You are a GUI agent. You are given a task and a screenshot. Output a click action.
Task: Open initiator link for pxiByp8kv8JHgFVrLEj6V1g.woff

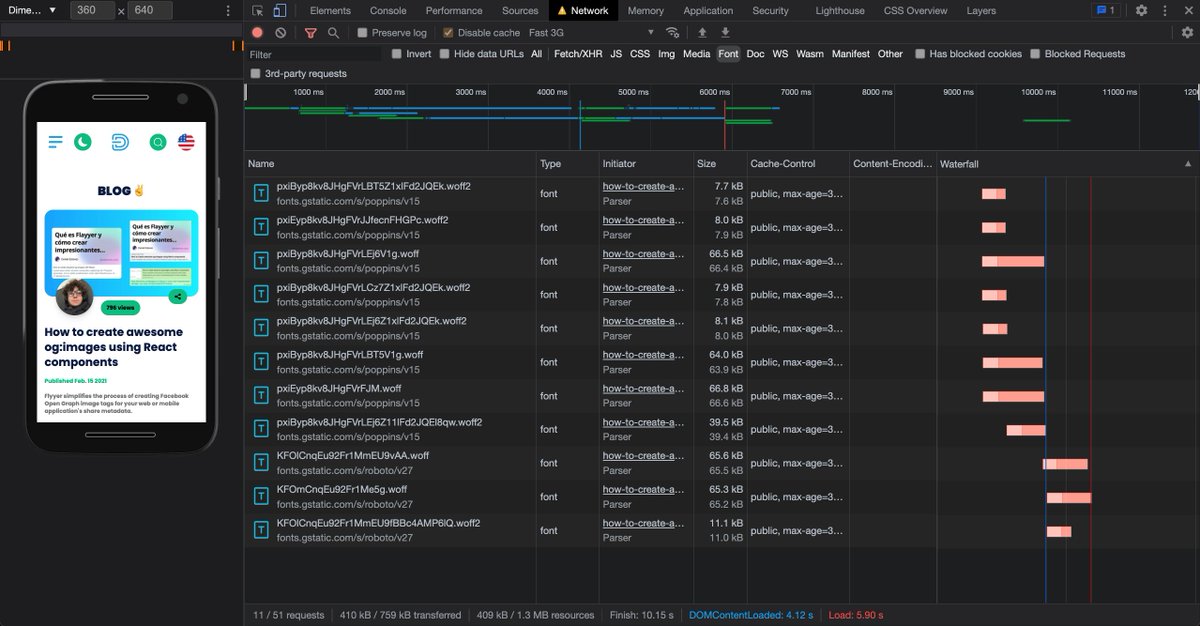(x=643, y=254)
